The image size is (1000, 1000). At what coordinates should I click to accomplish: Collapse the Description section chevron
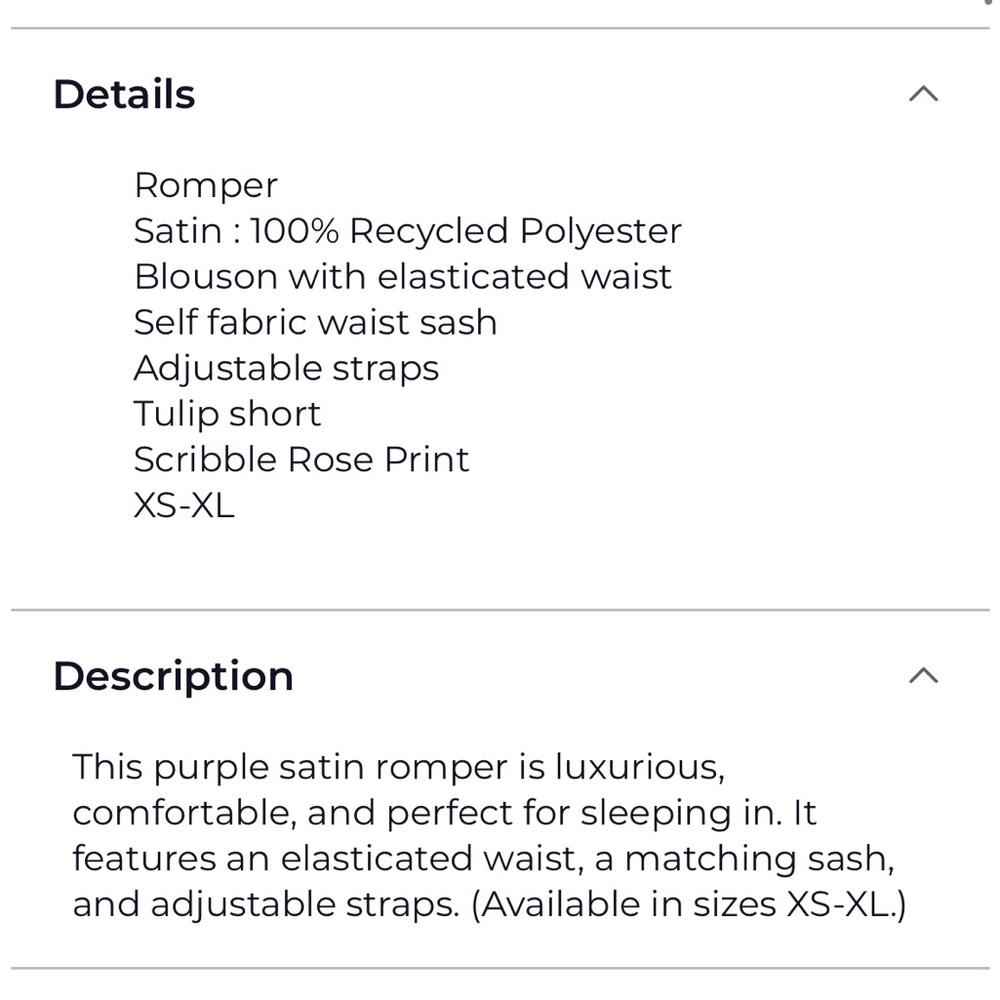[x=923, y=676]
